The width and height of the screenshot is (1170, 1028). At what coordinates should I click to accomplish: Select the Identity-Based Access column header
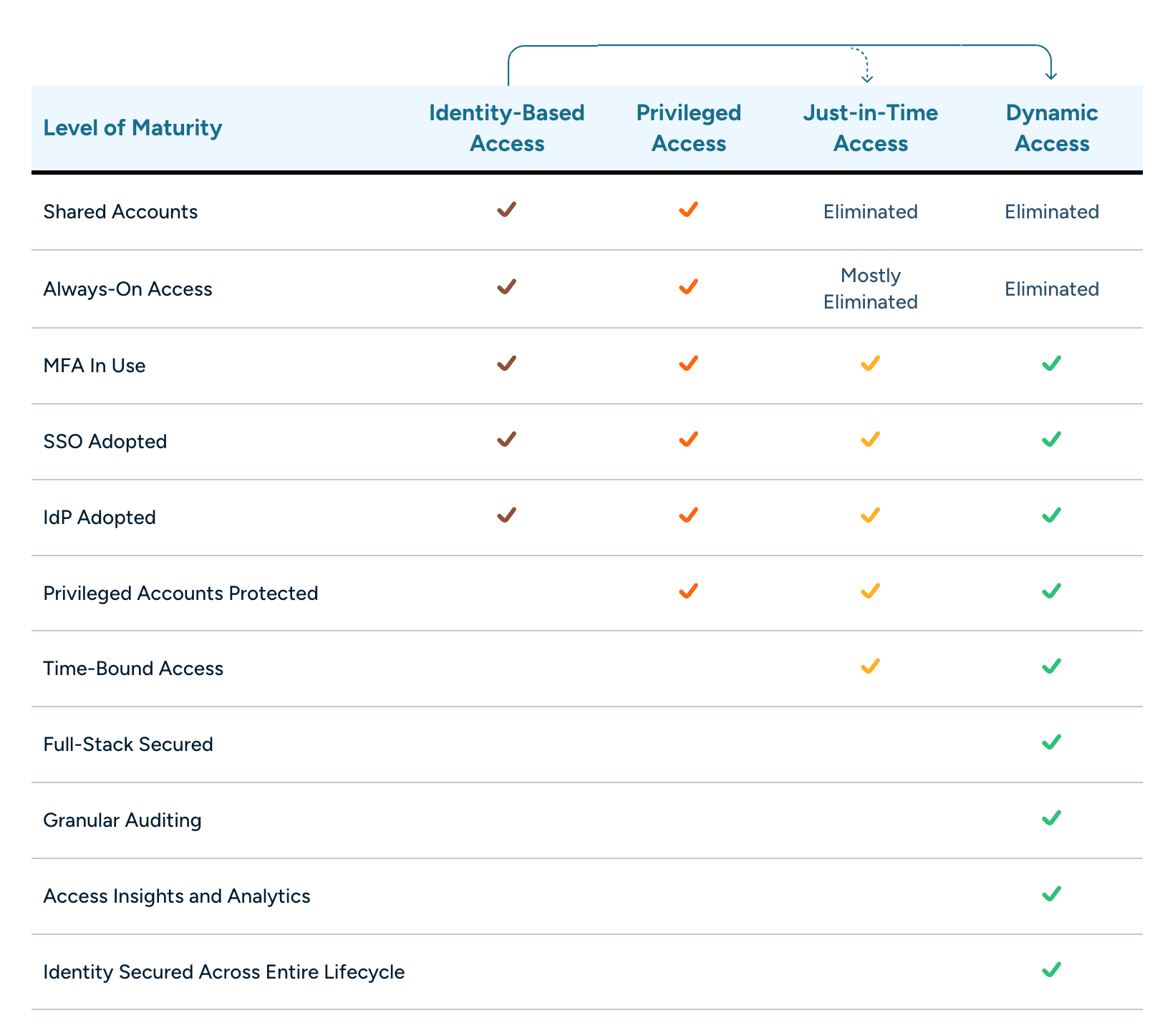pyautogui.click(x=507, y=128)
